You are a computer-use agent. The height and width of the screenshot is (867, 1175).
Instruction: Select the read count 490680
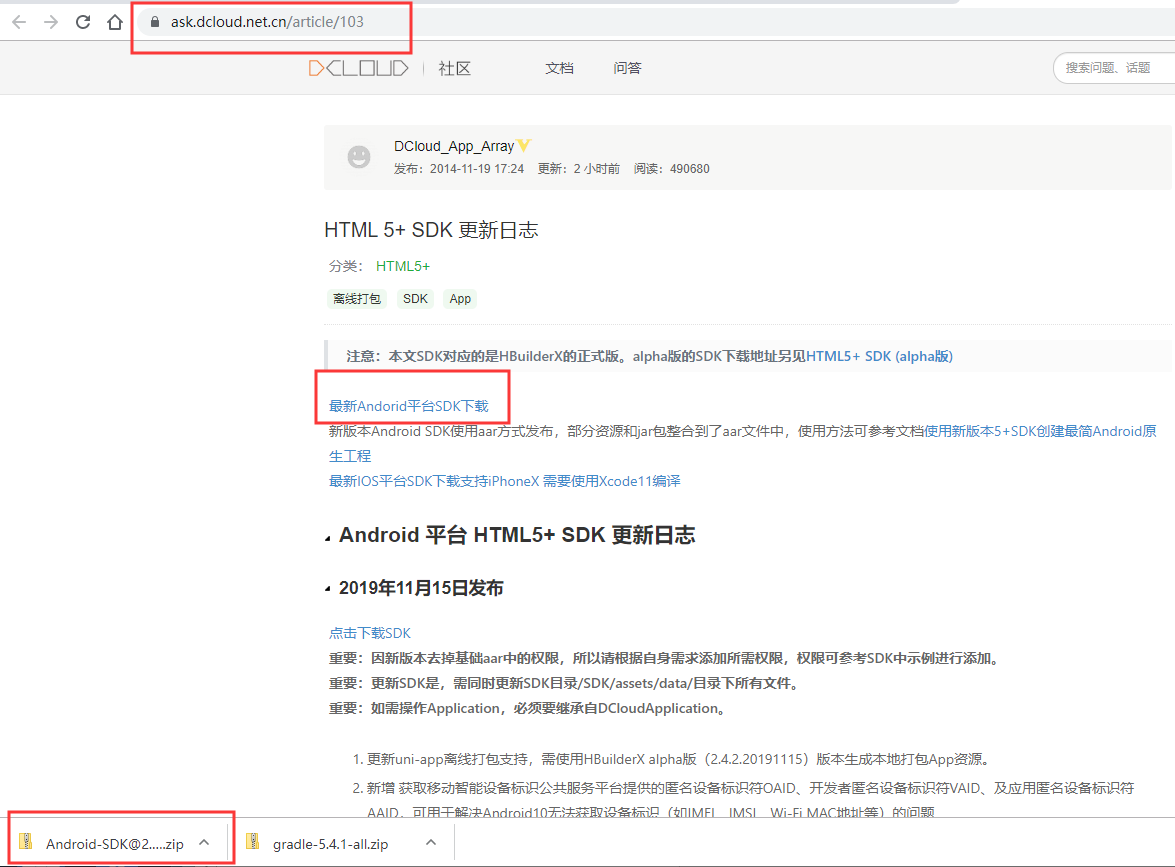(x=689, y=169)
